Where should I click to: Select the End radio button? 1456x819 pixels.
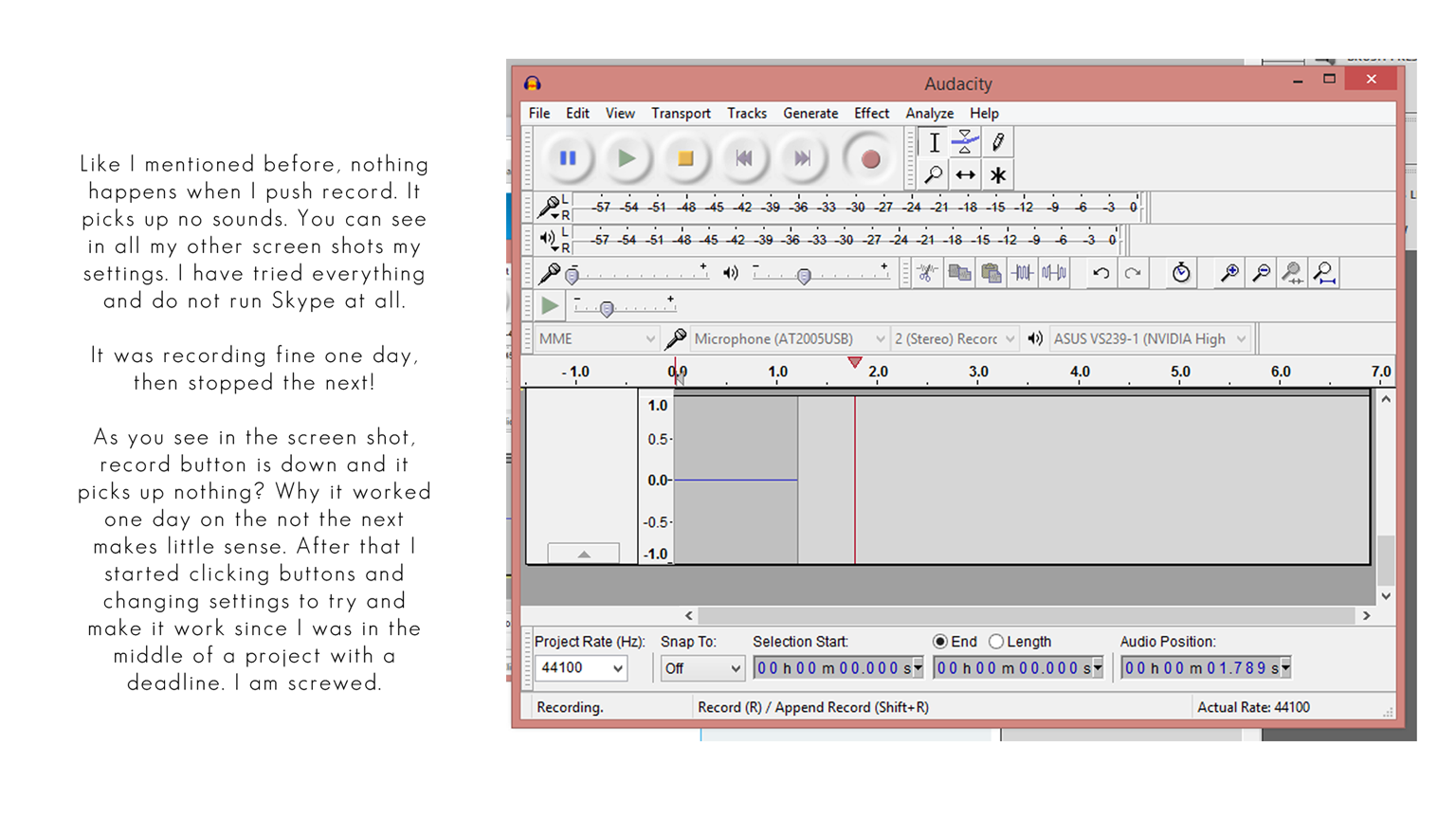point(940,642)
